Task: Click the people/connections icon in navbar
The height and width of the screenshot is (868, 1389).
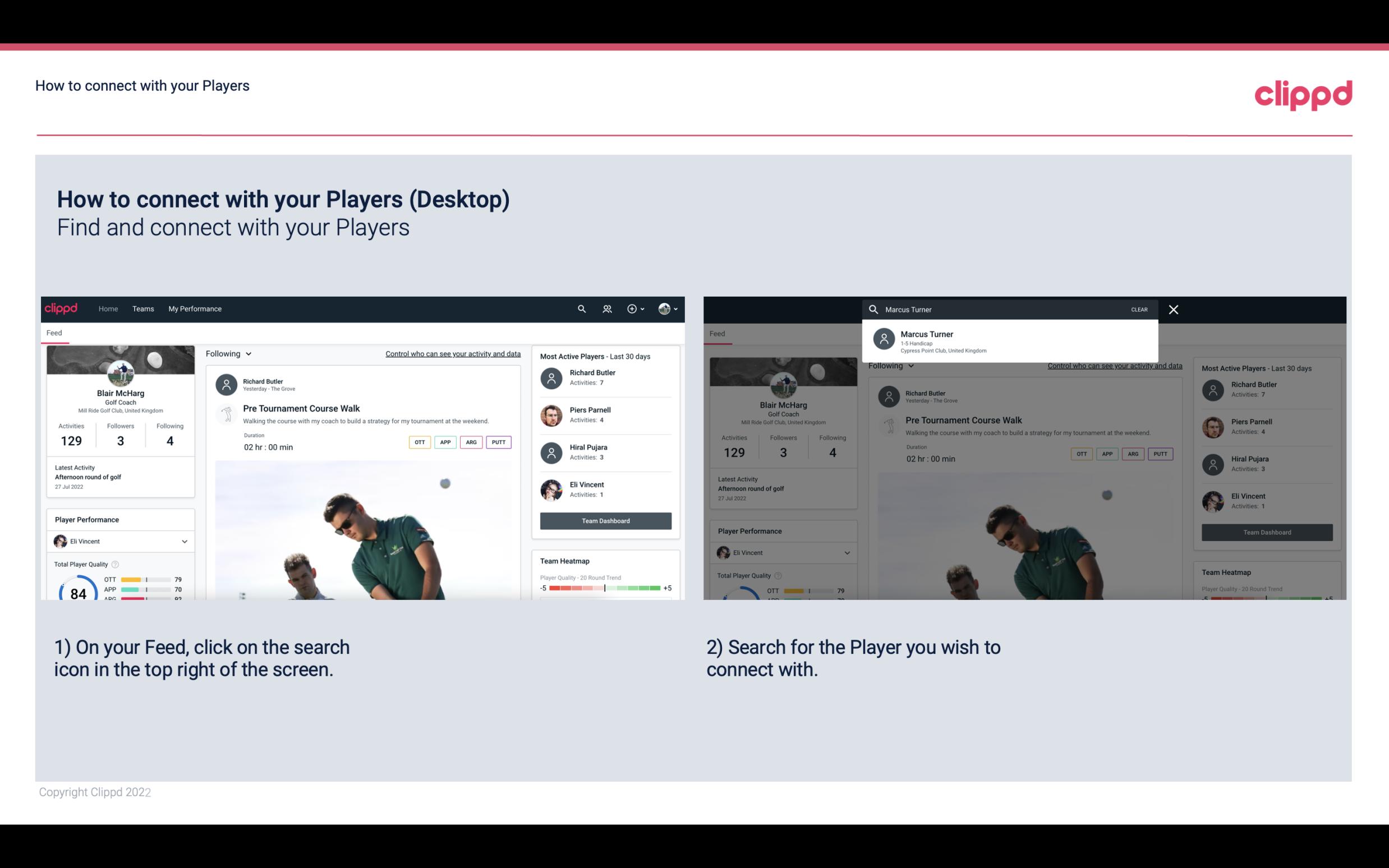Action: 607,309
